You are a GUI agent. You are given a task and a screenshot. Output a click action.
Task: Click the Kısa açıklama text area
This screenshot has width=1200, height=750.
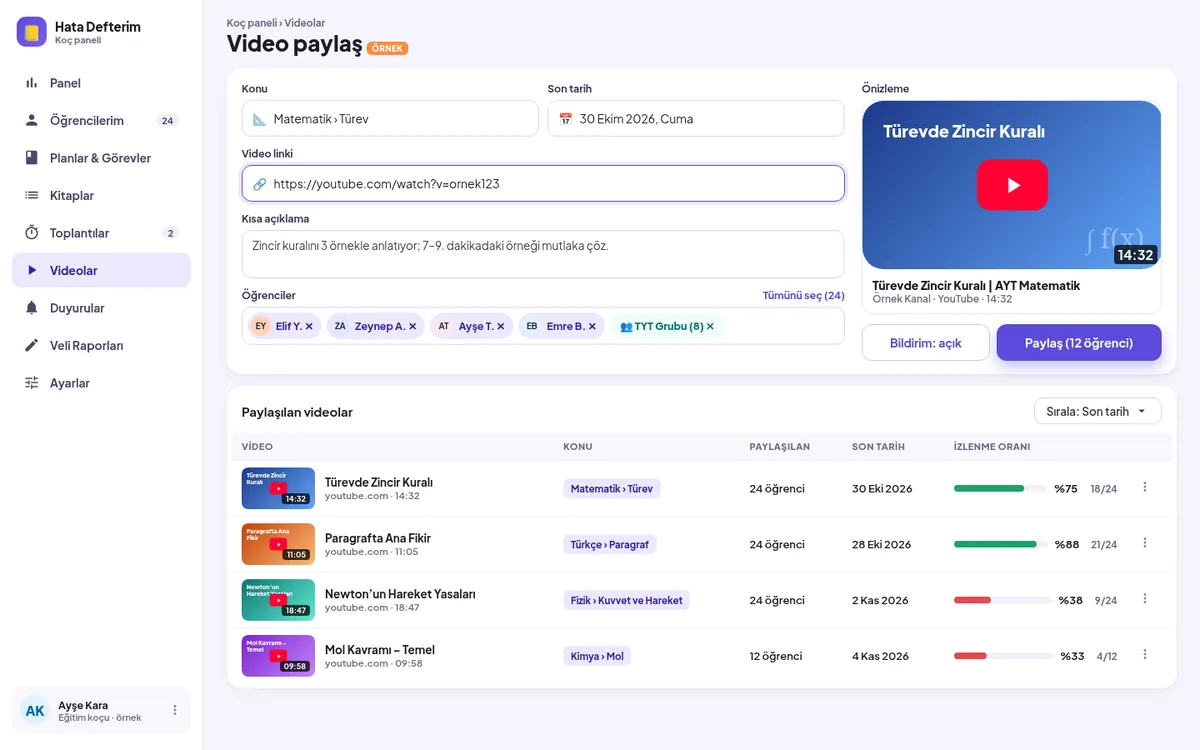coord(543,254)
